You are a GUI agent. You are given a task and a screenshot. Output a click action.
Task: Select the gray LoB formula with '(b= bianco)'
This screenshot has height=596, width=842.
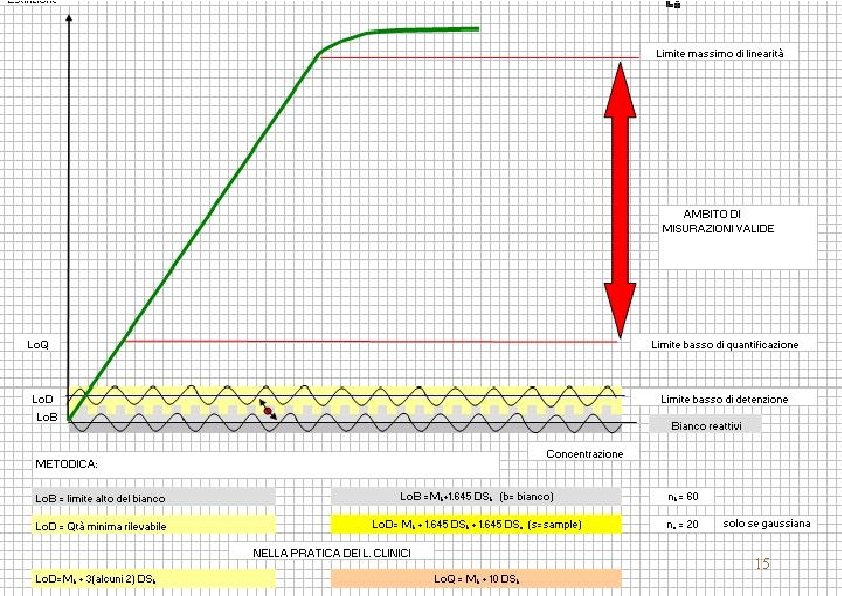(476, 497)
